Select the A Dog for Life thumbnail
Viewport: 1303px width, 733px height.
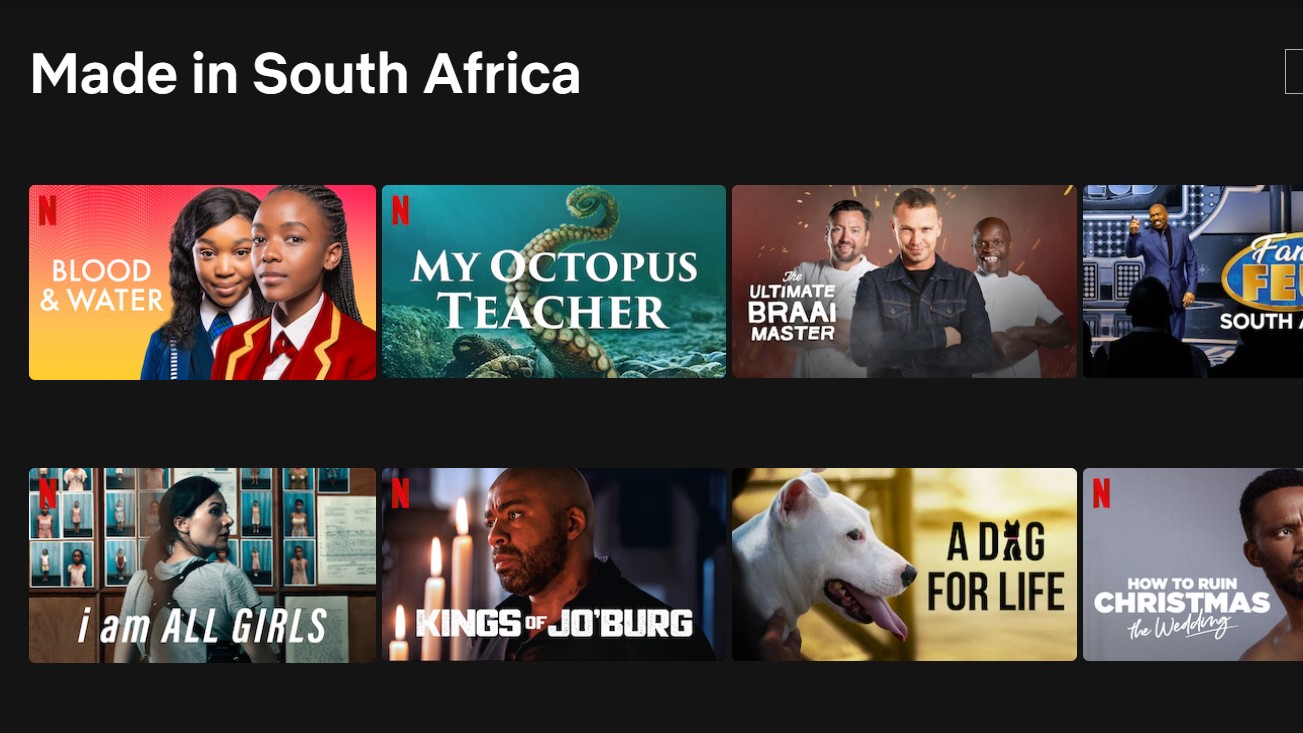coord(904,565)
